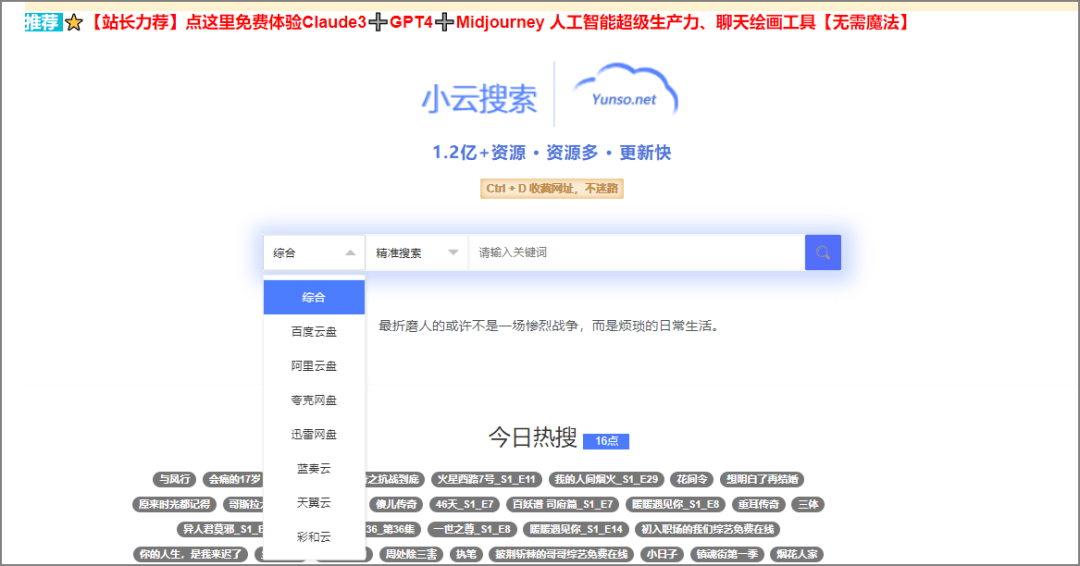
Task: Open hot search tag 周处除三害
Action: click(411, 554)
